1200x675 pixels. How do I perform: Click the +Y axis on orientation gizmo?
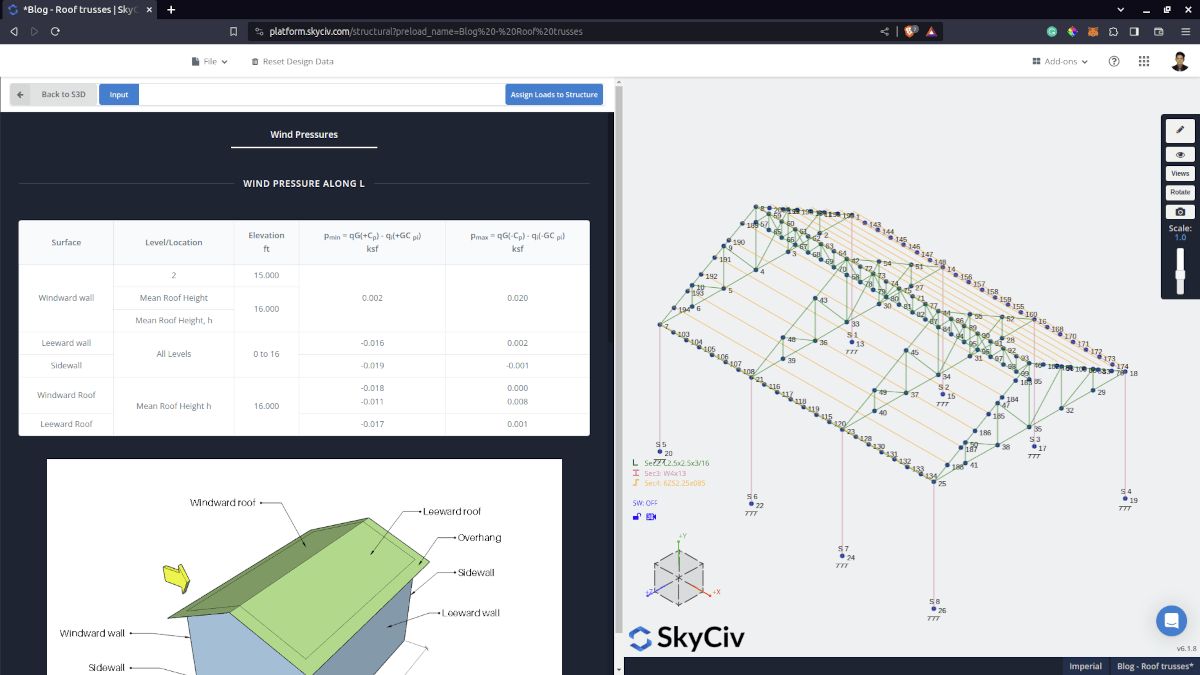pyautogui.click(x=681, y=536)
